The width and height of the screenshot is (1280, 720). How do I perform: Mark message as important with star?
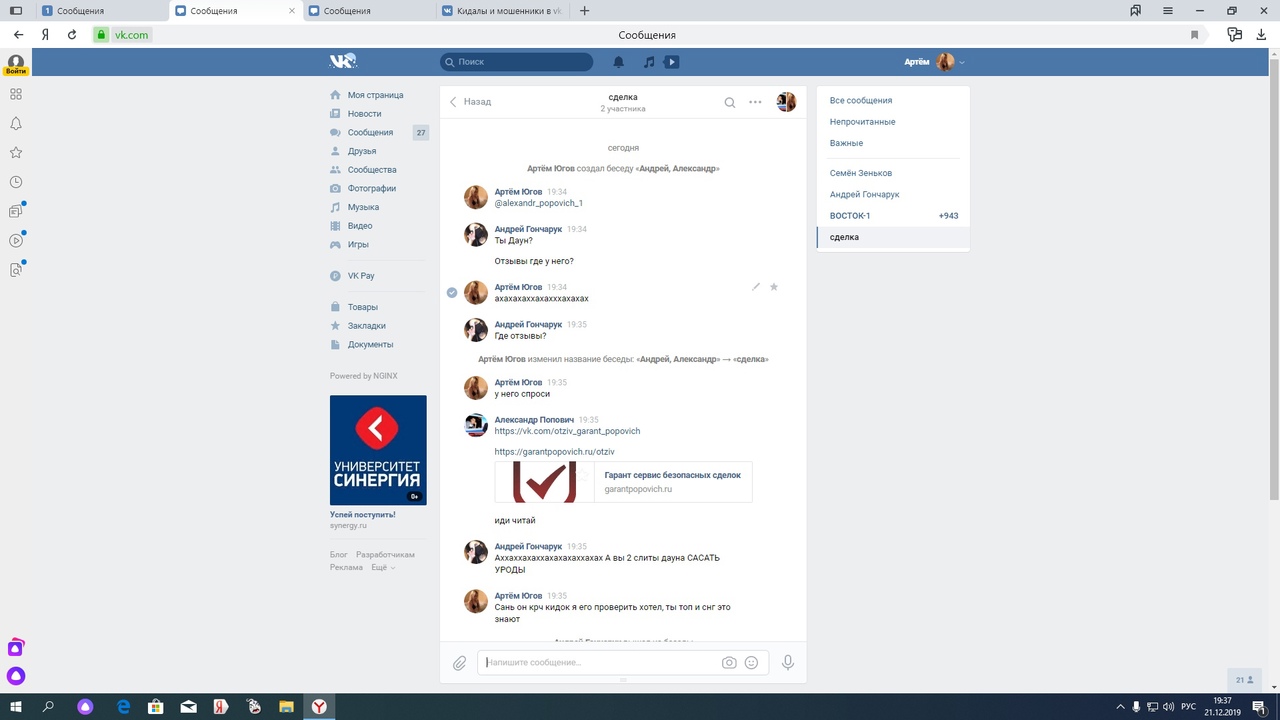774,287
